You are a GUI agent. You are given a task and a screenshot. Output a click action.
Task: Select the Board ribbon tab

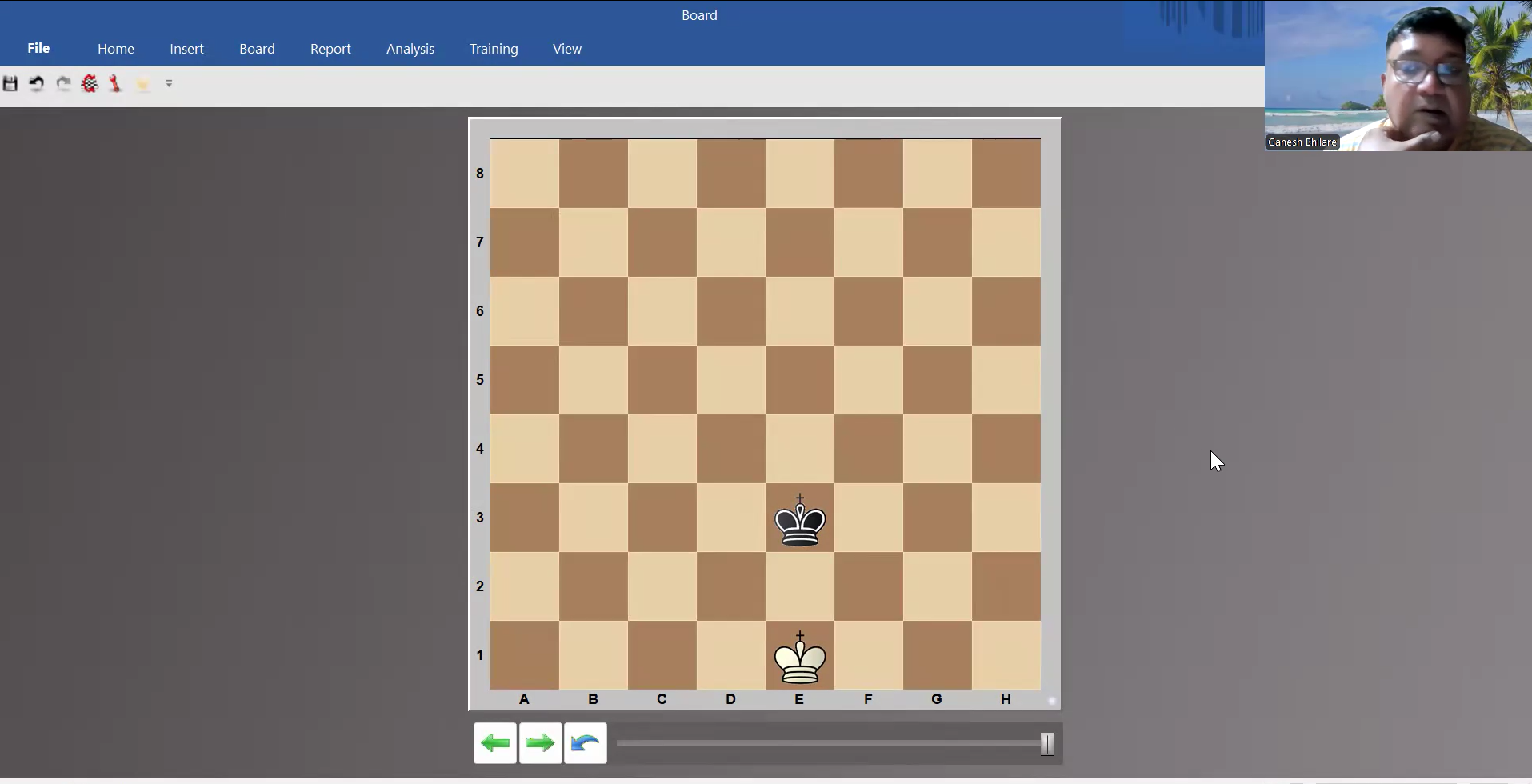(x=257, y=49)
